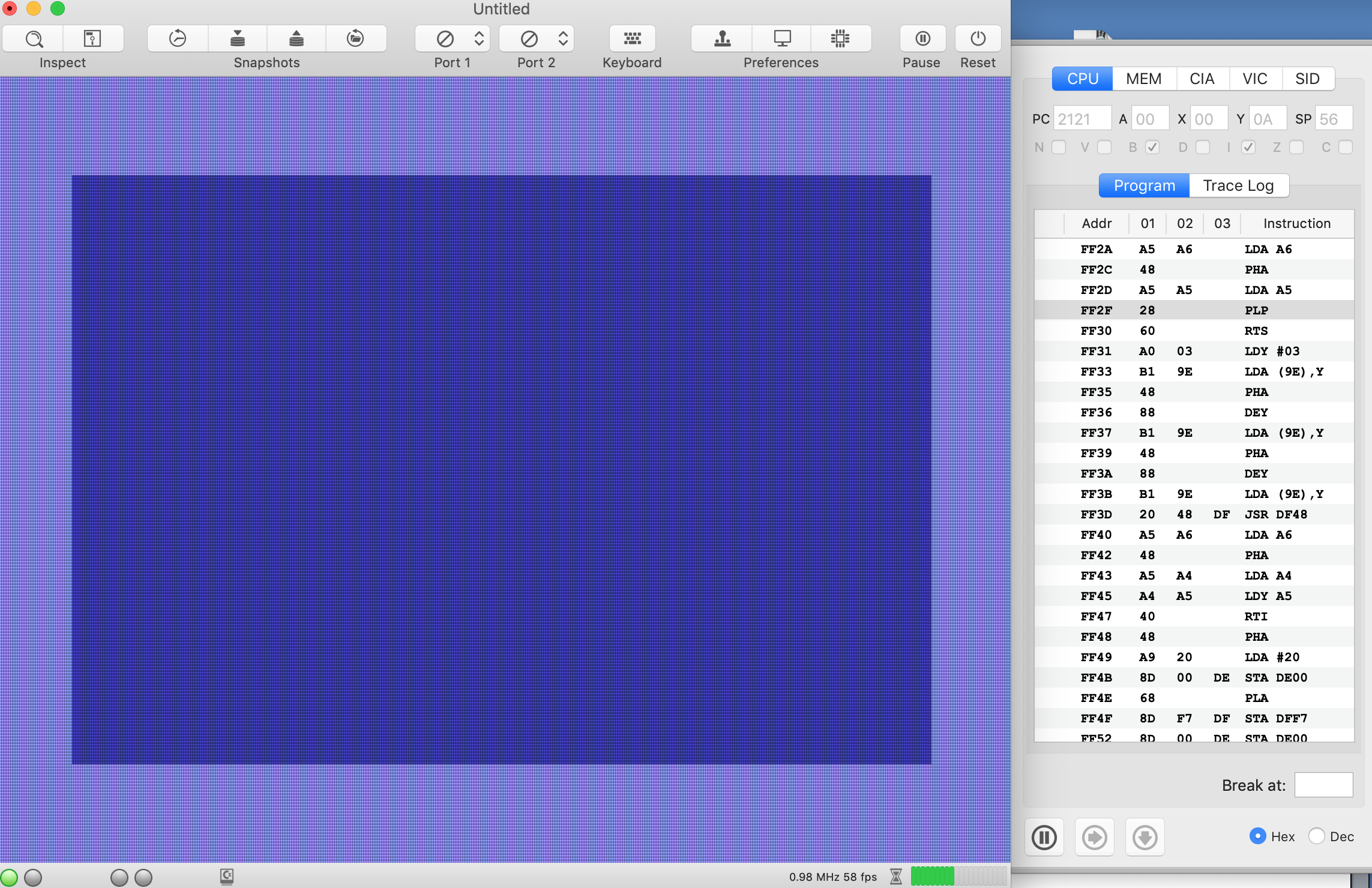1372x888 pixels.
Task: Pause the emulator from the toolbar
Action: [x=922, y=39]
